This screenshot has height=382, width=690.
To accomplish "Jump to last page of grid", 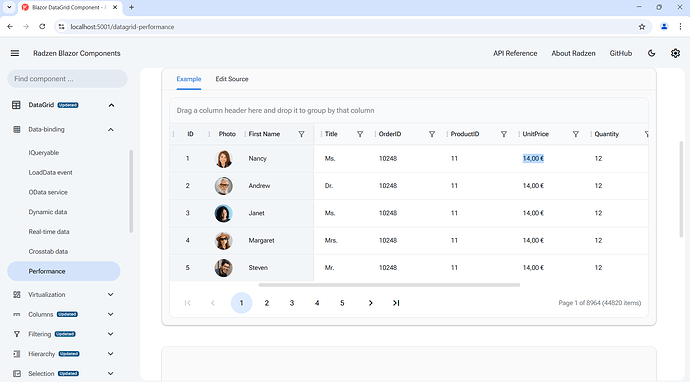I will tap(396, 303).
